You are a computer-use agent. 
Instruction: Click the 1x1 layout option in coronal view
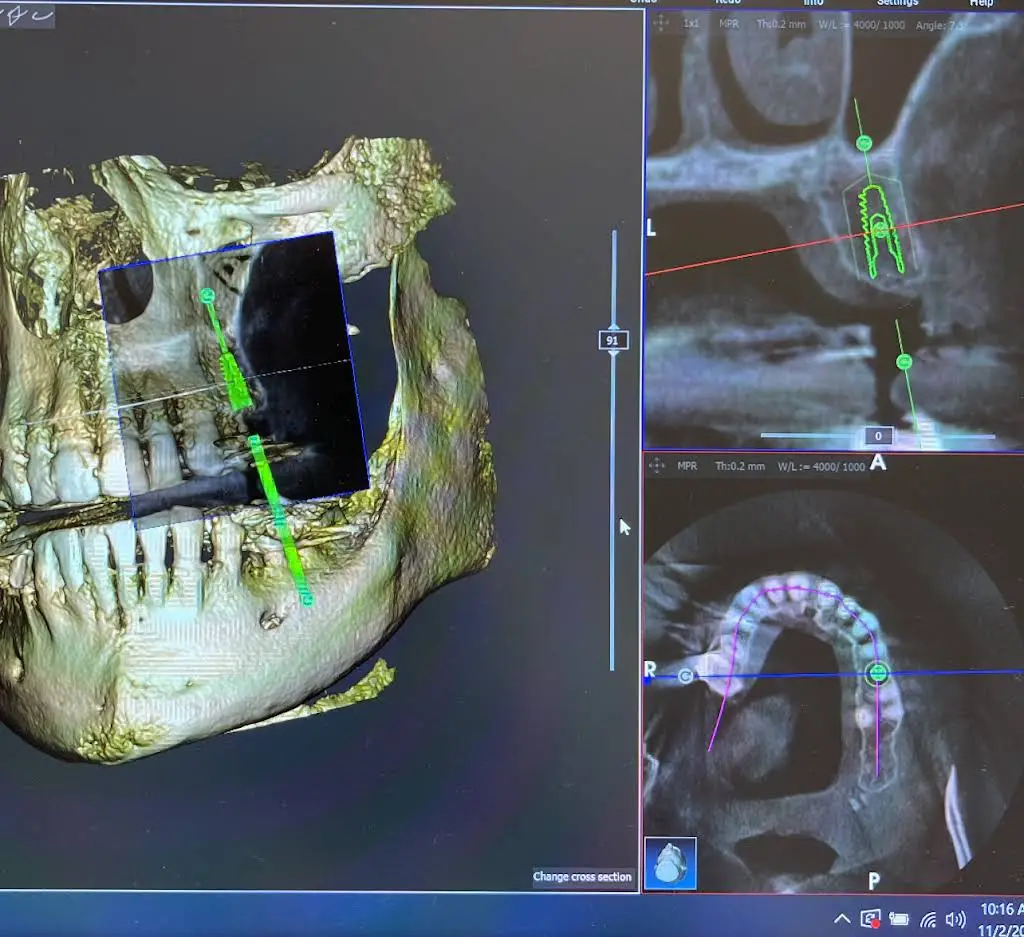(691, 24)
